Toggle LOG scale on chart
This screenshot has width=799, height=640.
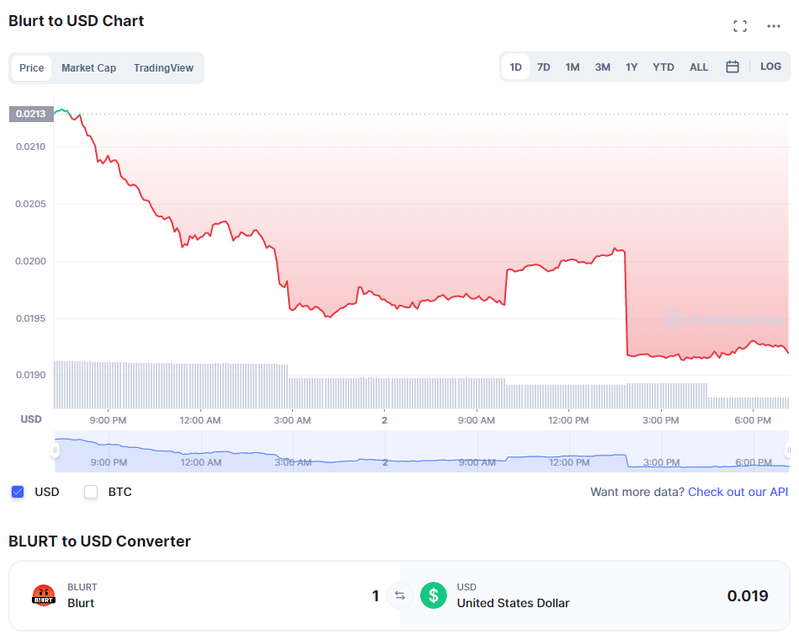[x=770, y=67]
